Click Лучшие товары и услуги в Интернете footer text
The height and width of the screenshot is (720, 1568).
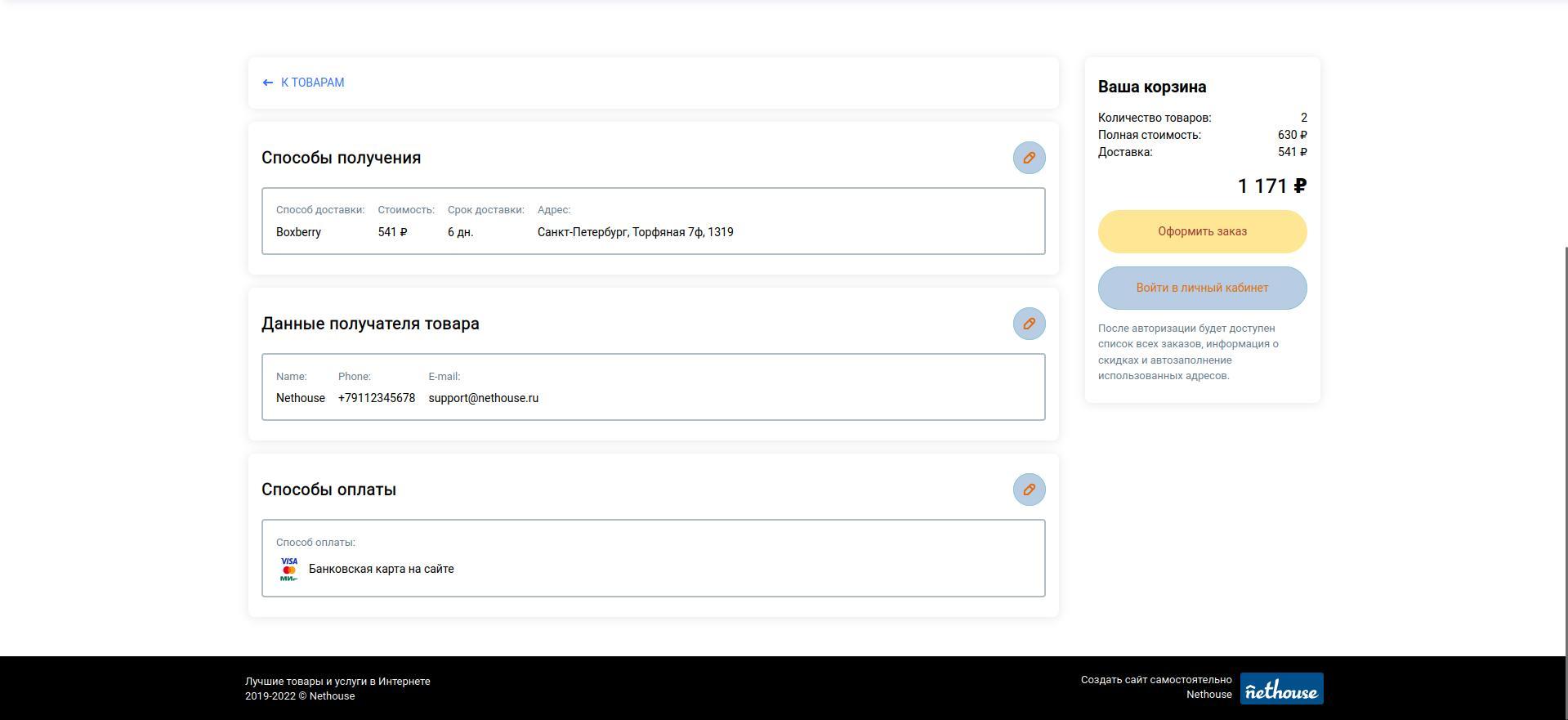point(337,681)
